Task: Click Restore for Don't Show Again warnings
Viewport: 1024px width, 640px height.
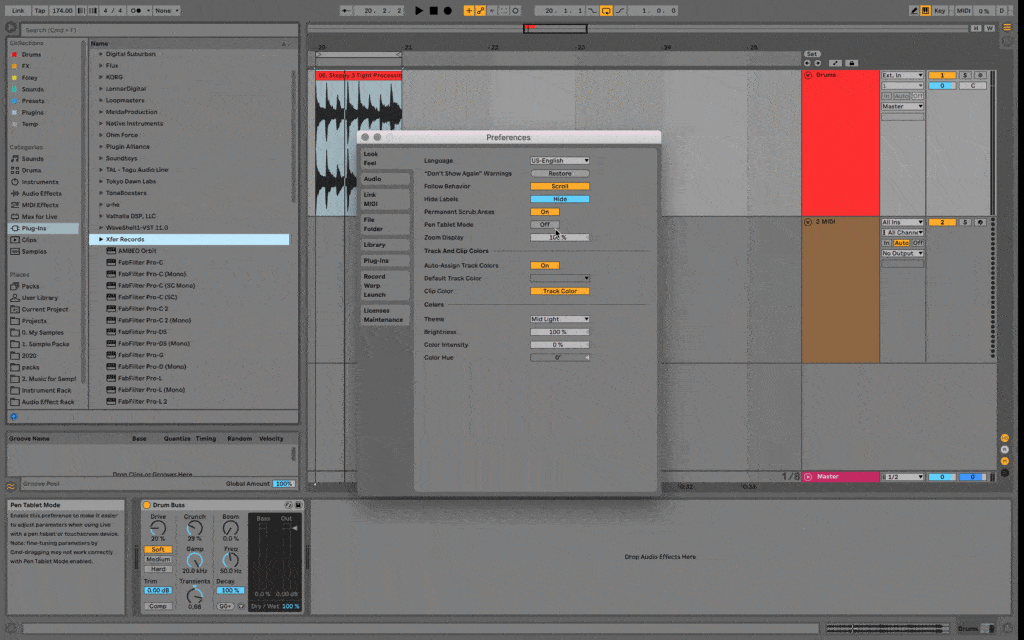Action: click(x=560, y=174)
